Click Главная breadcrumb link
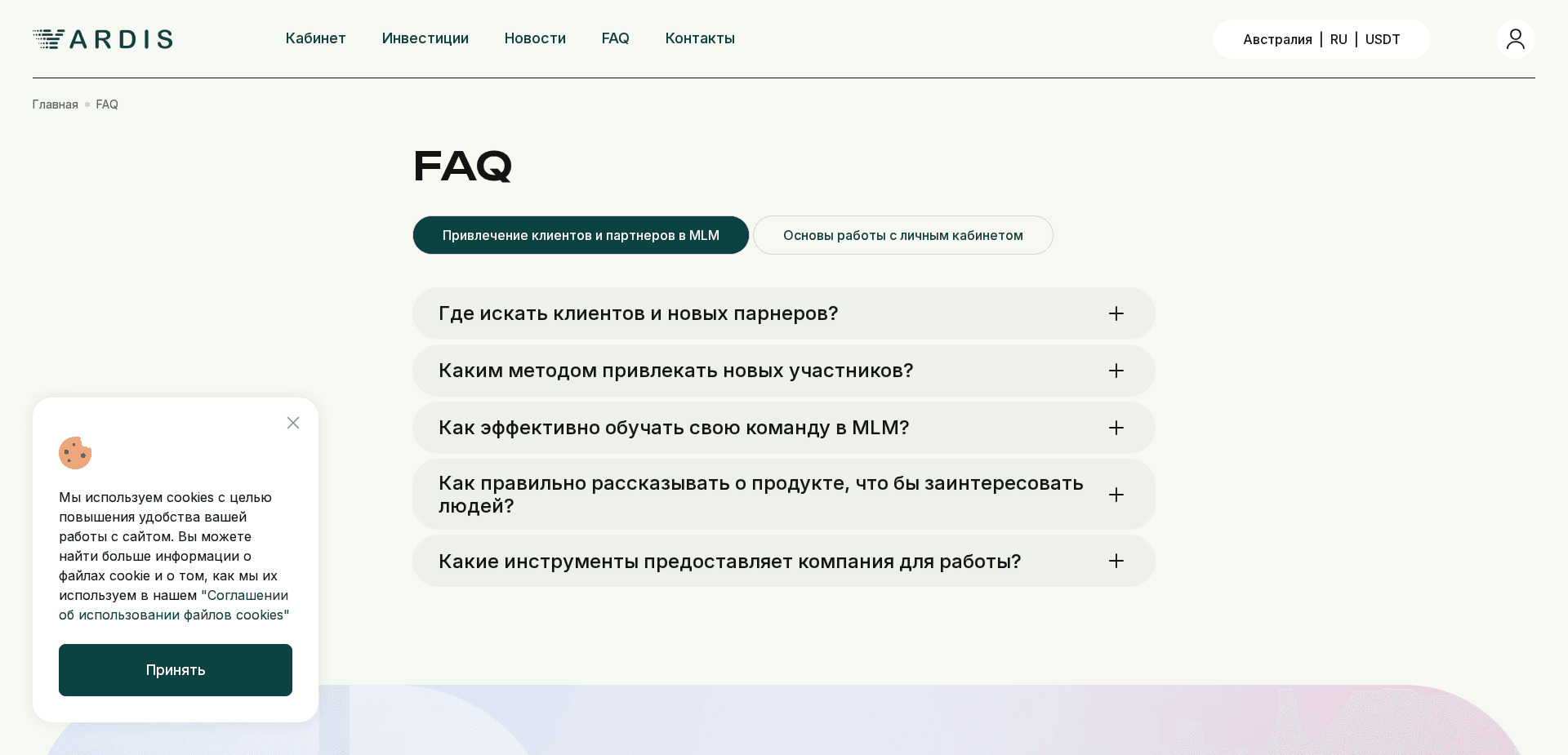Image resolution: width=1568 pixels, height=755 pixels. (x=55, y=104)
